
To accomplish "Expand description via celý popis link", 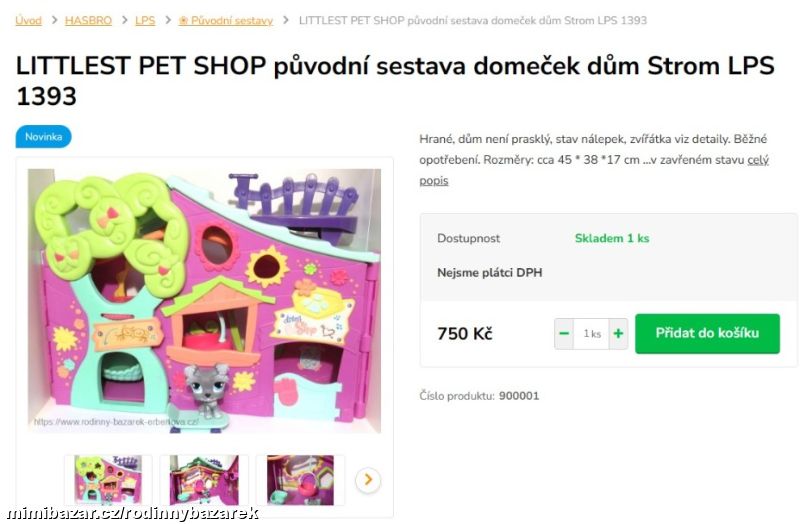I will [594, 170].
